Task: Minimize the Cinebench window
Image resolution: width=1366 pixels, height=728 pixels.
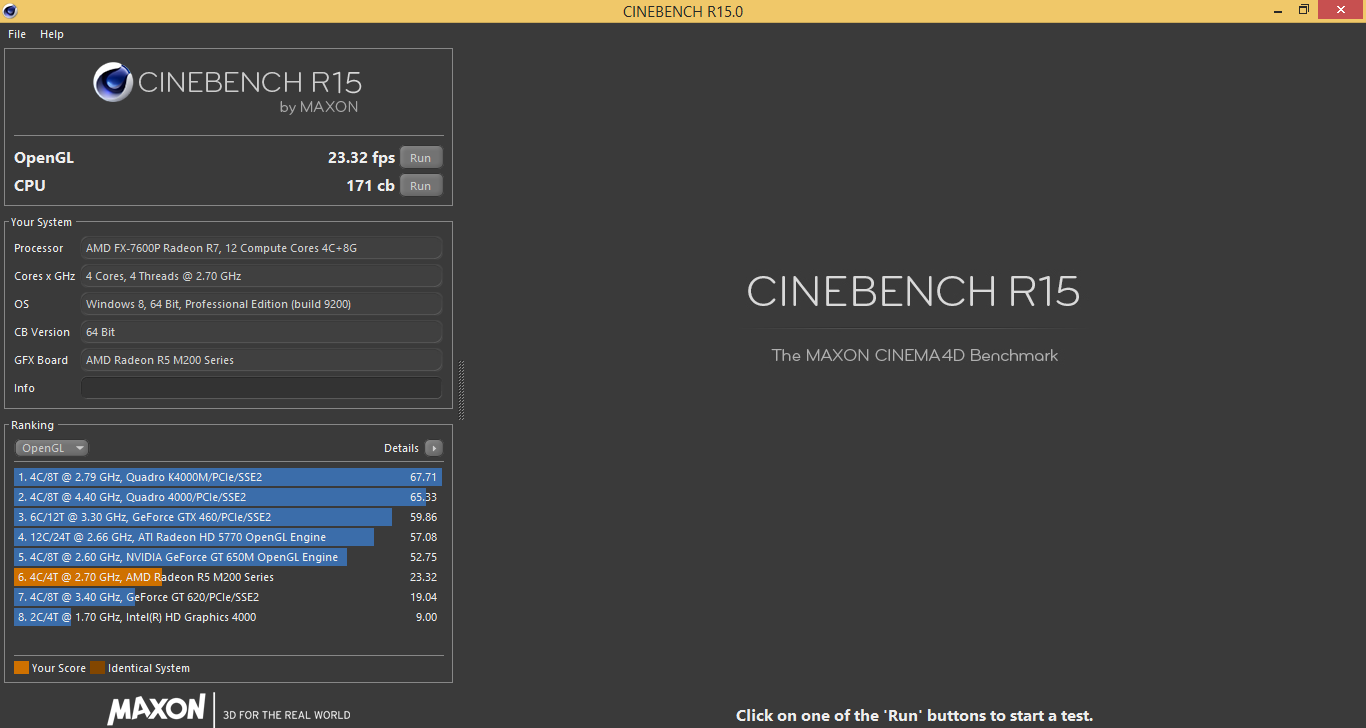Action: (x=1277, y=10)
